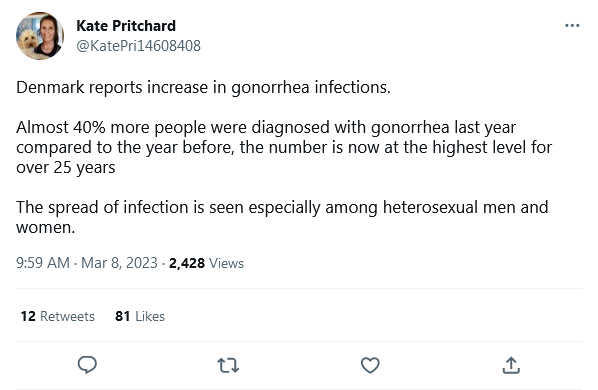
Task: Click Kate Pritchard's profile avatar photo
Action: tap(40, 36)
